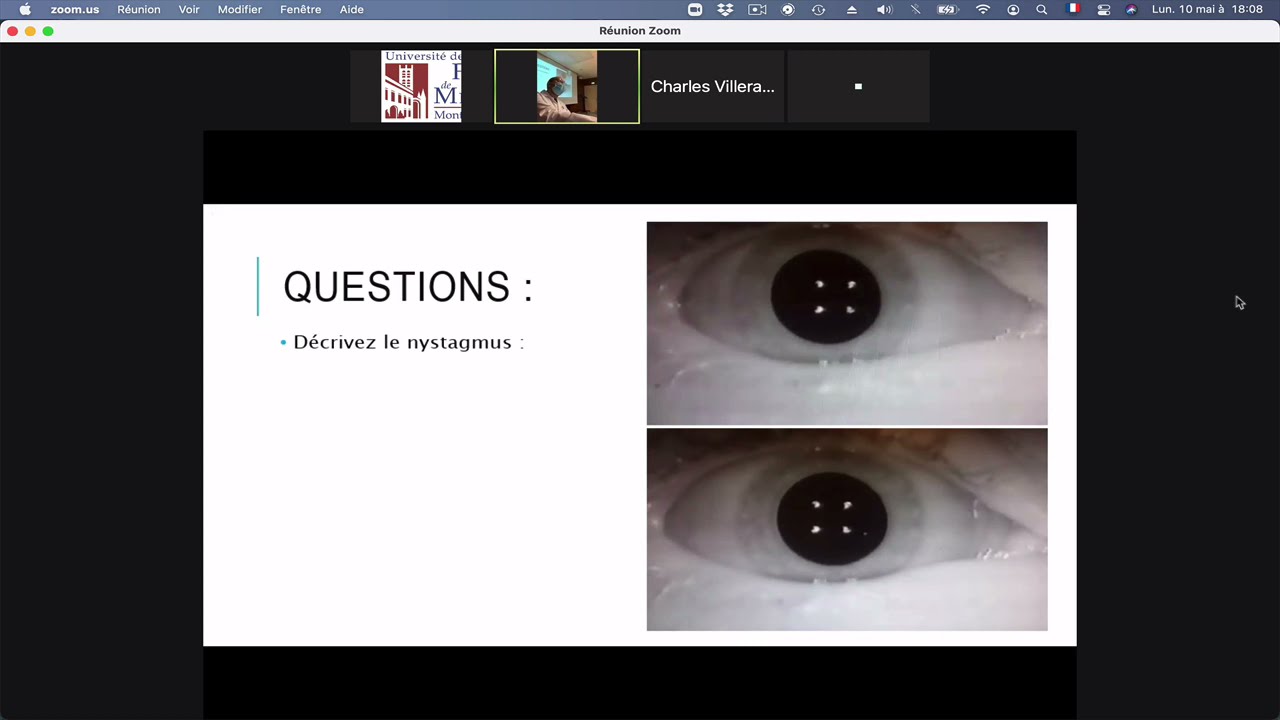Open Control Center
1280x720 pixels.
pos(1104,9)
